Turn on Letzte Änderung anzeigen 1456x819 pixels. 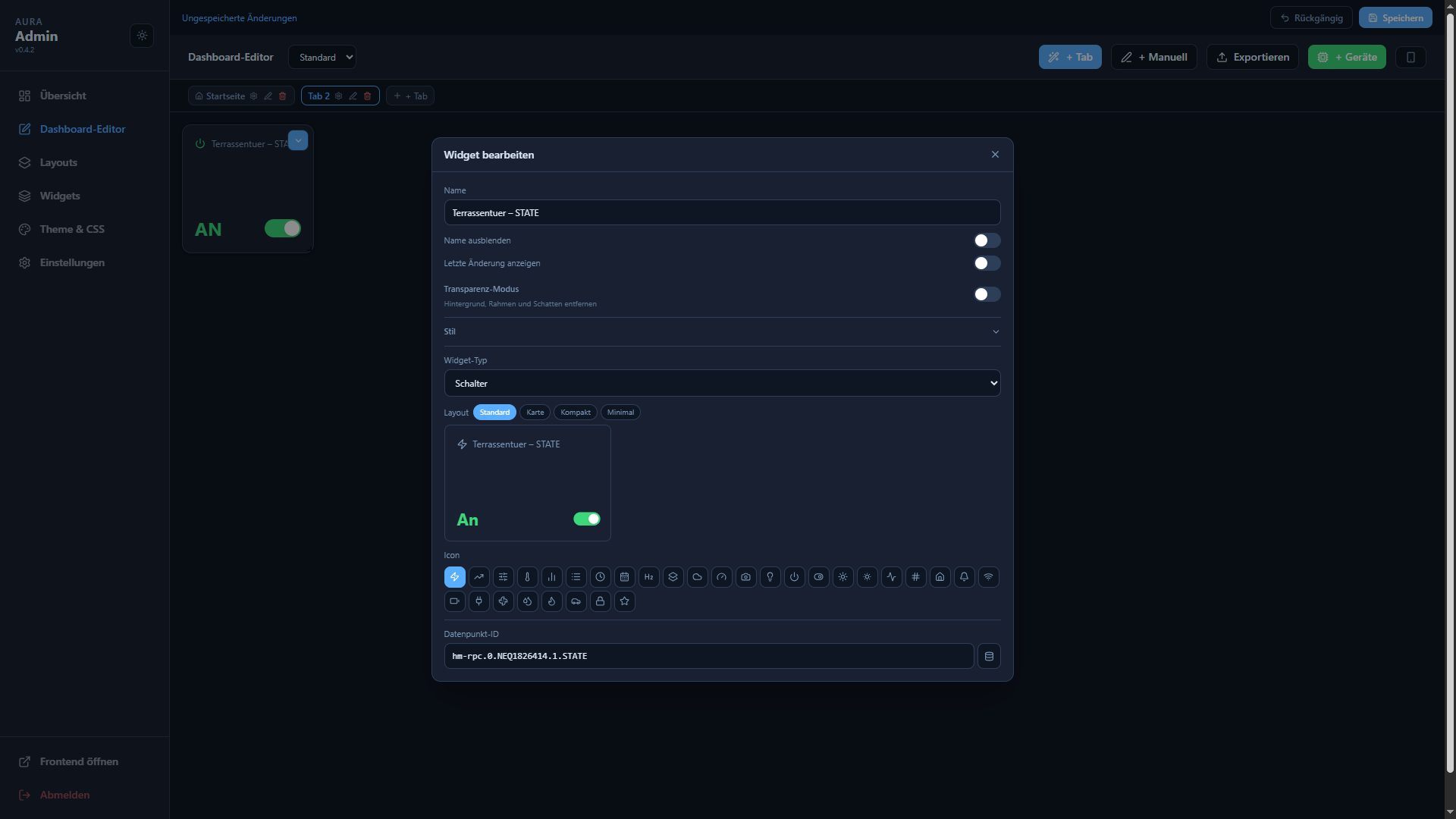(x=987, y=263)
